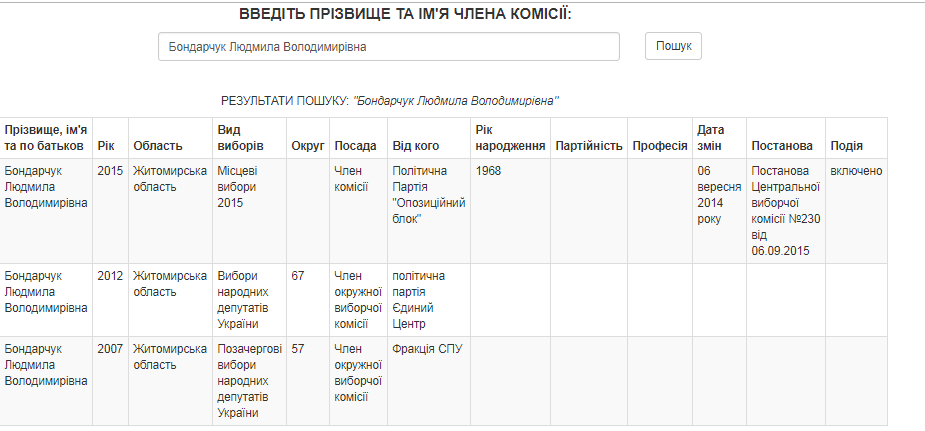The width and height of the screenshot is (925, 431).
Task: Click the Постанова №230 resolution cell
Action: click(x=786, y=211)
